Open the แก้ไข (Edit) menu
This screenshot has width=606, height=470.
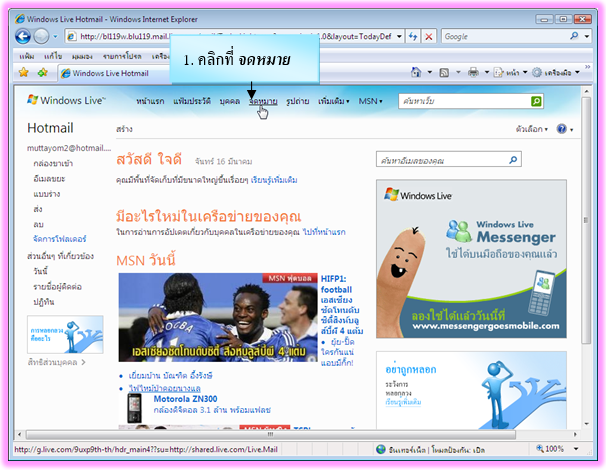[53, 56]
